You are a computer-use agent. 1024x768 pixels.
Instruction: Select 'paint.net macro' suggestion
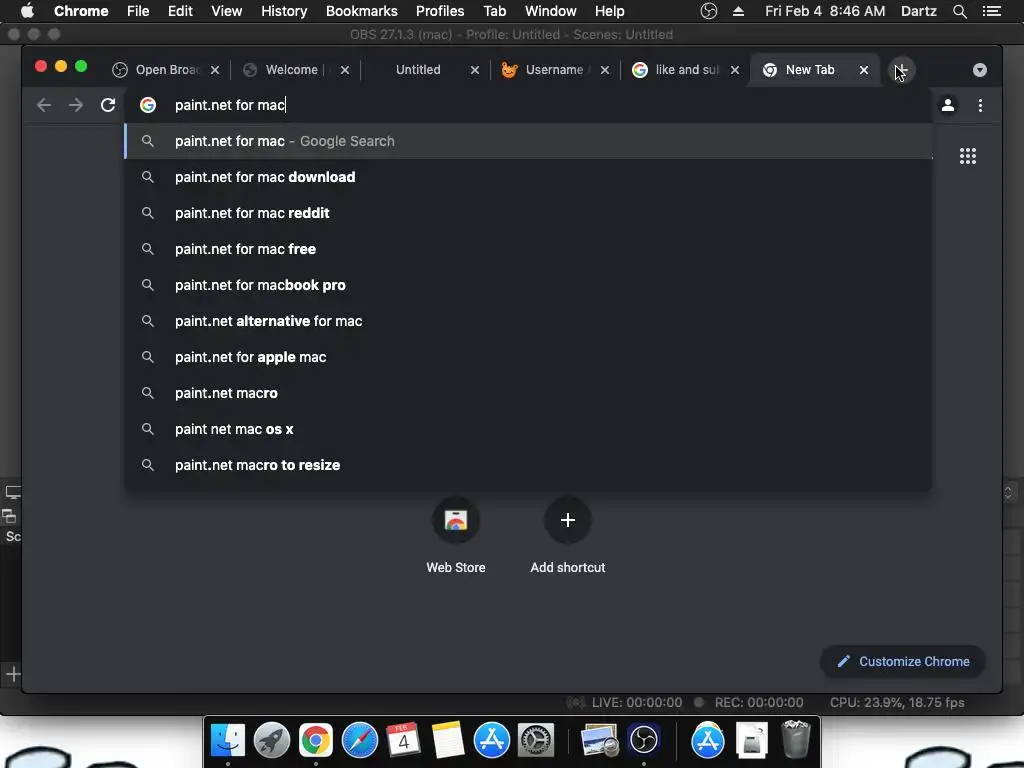pyautogui.click(x=528, y=392)
